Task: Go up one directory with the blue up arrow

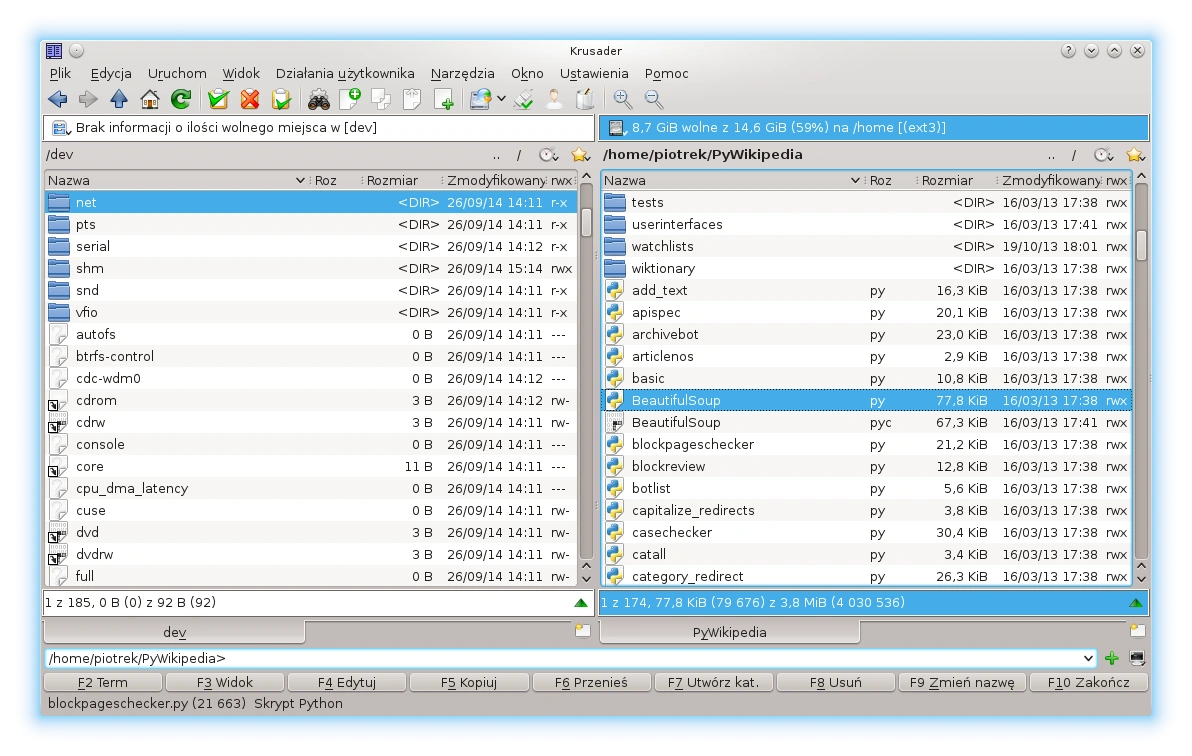Action: click(119, 99)
